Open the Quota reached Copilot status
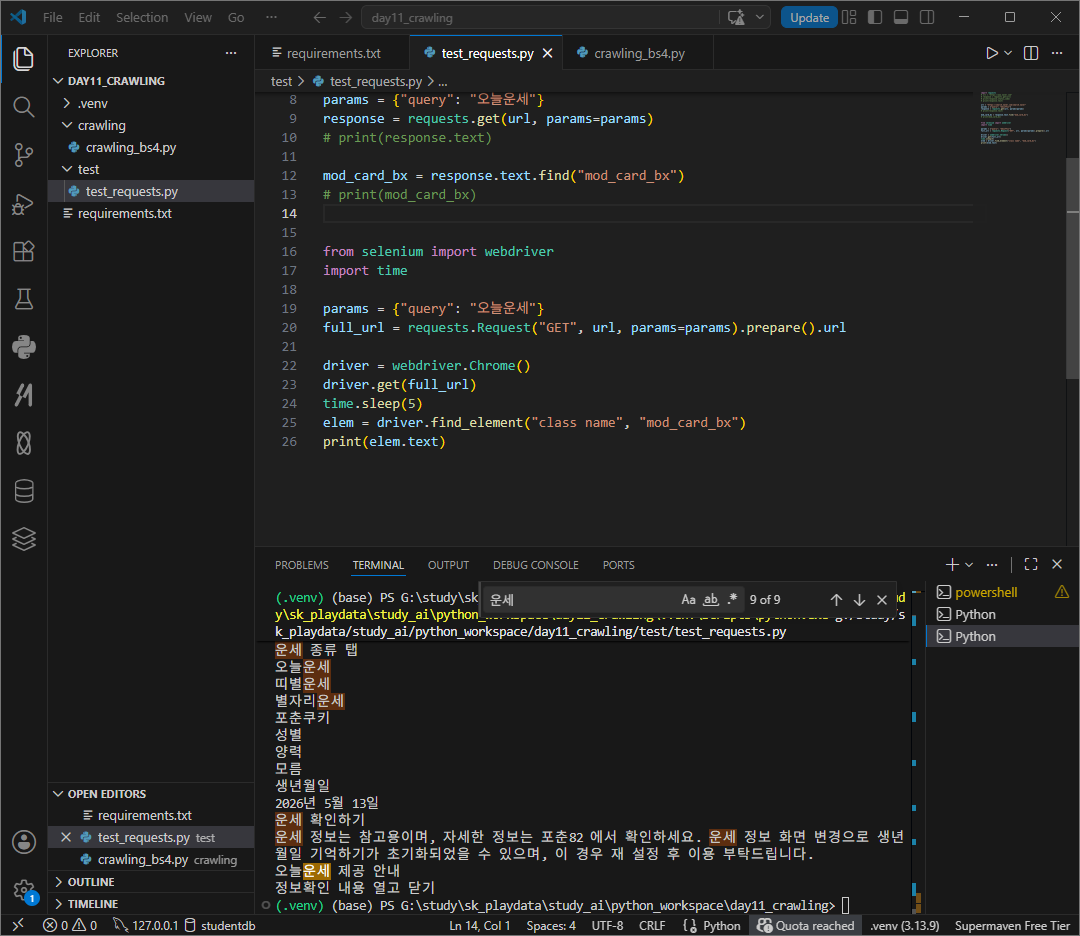 (x=805, y=926)
